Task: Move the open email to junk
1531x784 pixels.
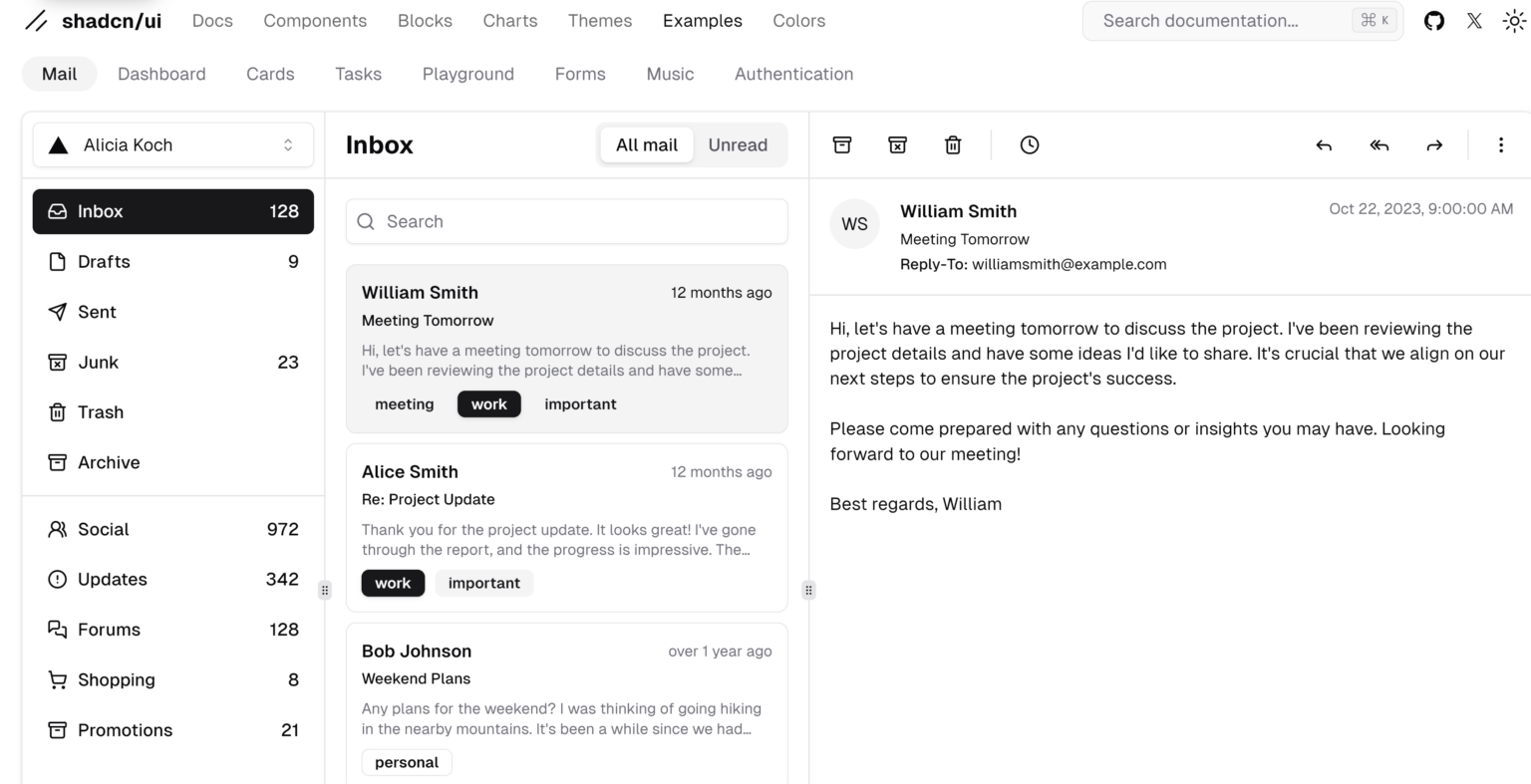Action: 897,144
